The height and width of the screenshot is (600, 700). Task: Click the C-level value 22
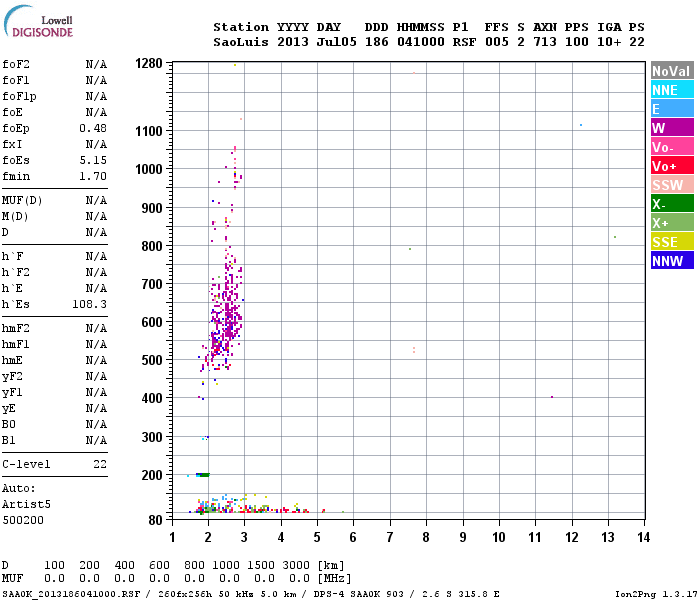100,464
